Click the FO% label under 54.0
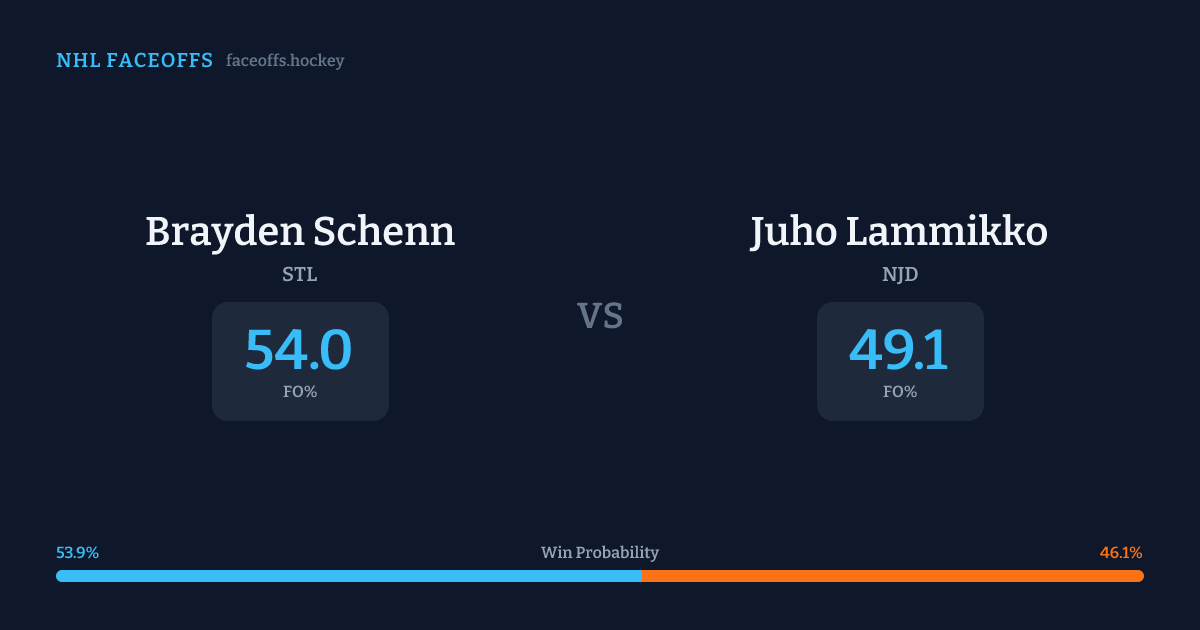The height and width of the screenshot is (630, 1200). point(300,392)
